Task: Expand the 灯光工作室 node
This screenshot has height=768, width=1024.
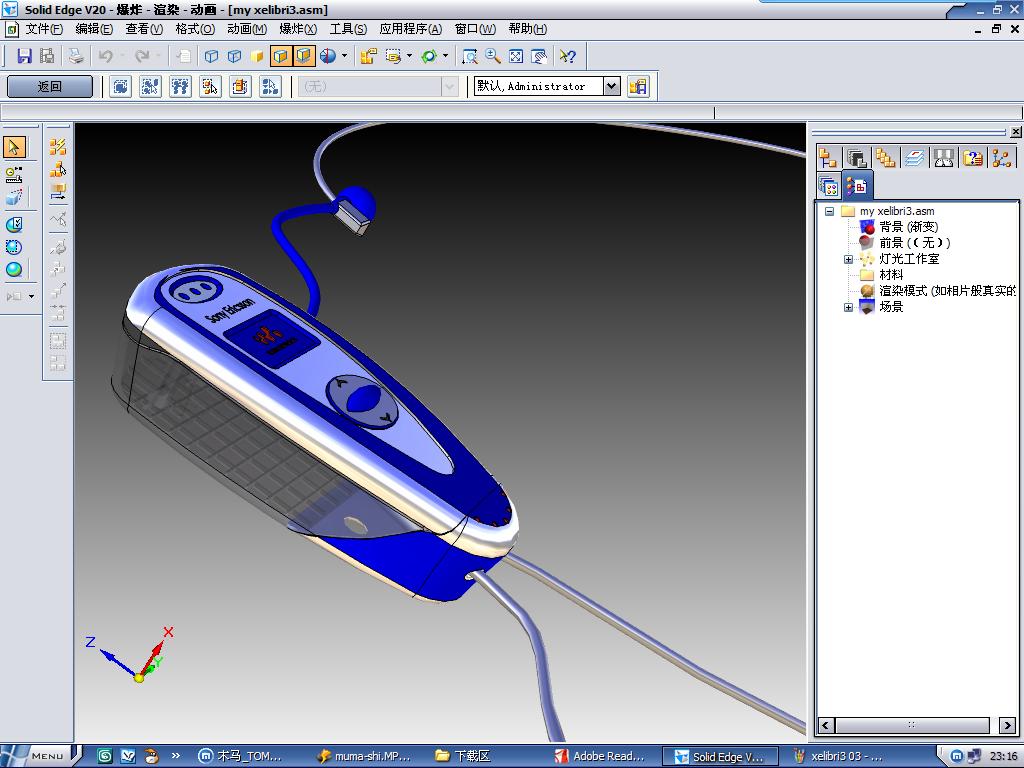Action: [848, 259]
